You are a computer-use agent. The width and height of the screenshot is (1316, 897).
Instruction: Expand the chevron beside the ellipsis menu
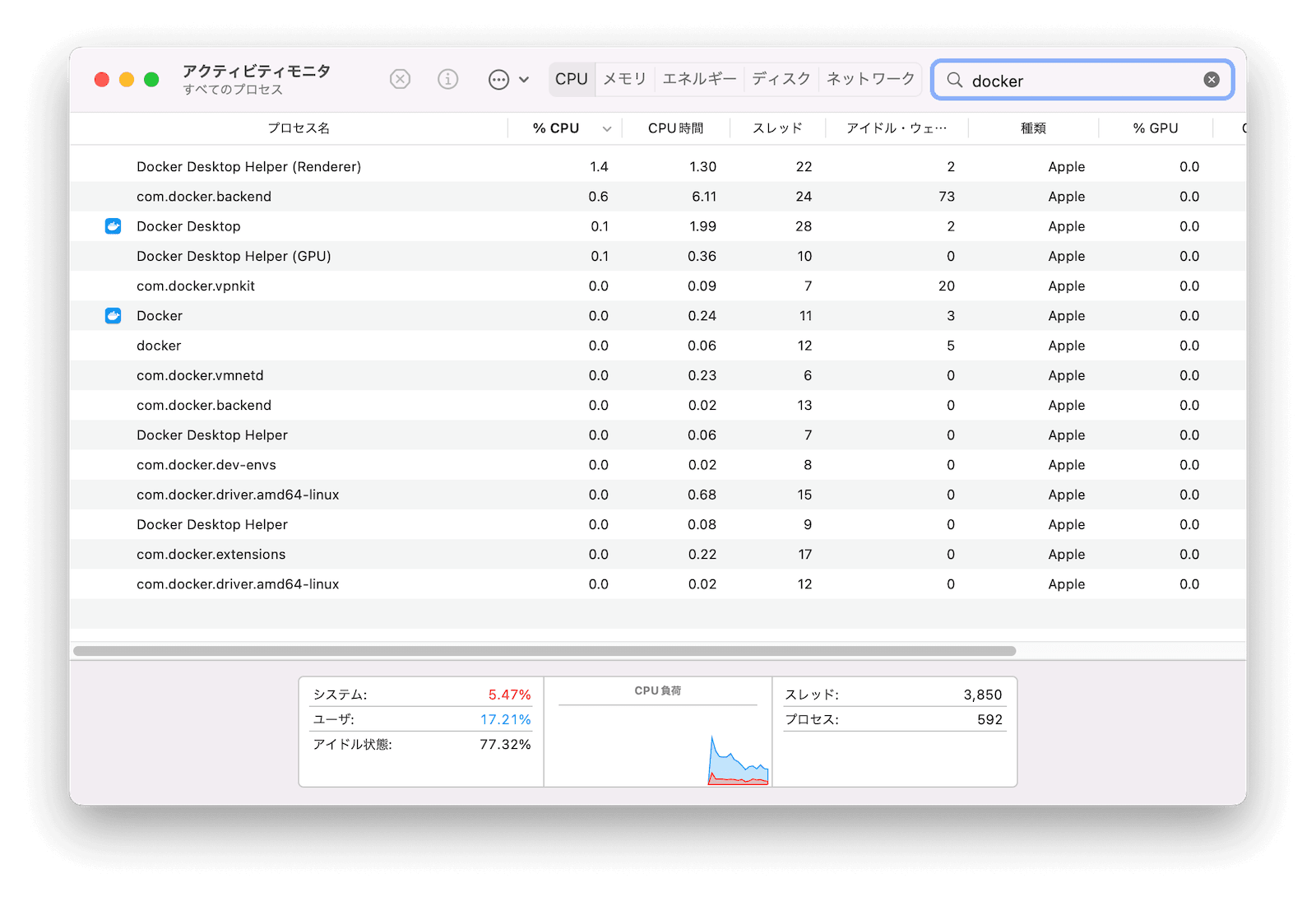[x=524, y=80]
